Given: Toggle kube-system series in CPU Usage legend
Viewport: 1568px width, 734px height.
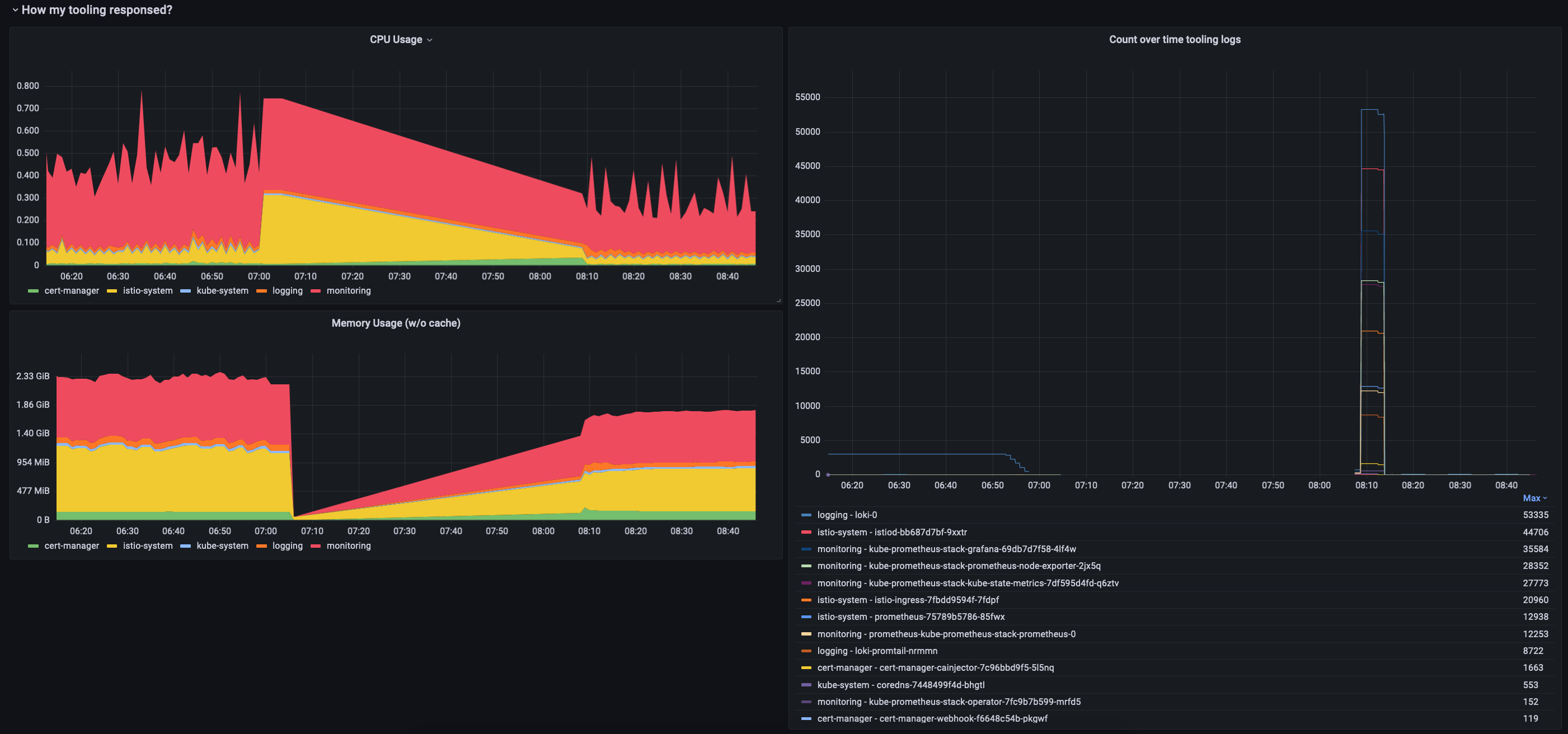Looking at the screenshot, I should [222, 291].
